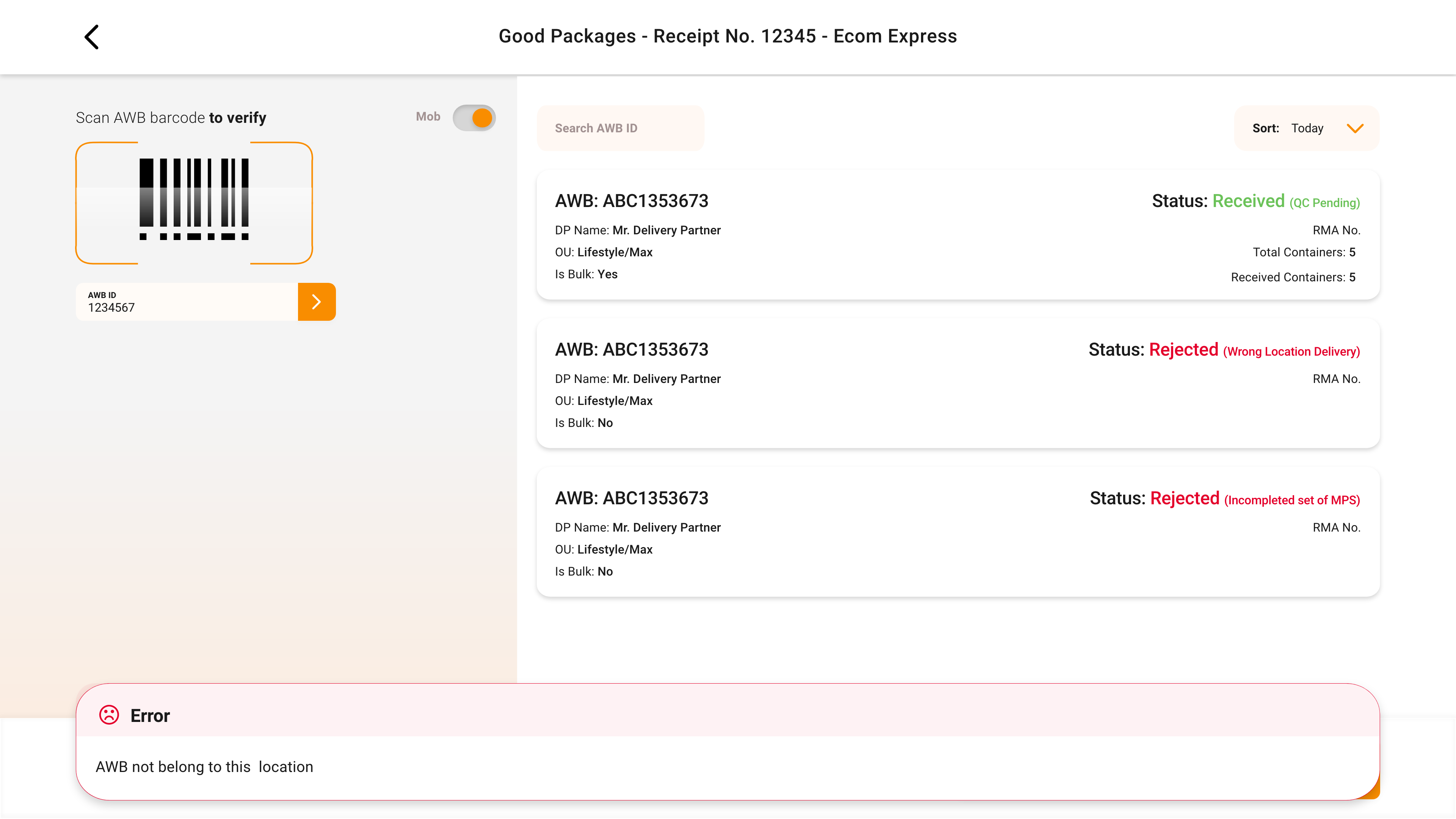1456x819 pixels.
Task: Click the AWB not belong message
Action: [204, 767]
